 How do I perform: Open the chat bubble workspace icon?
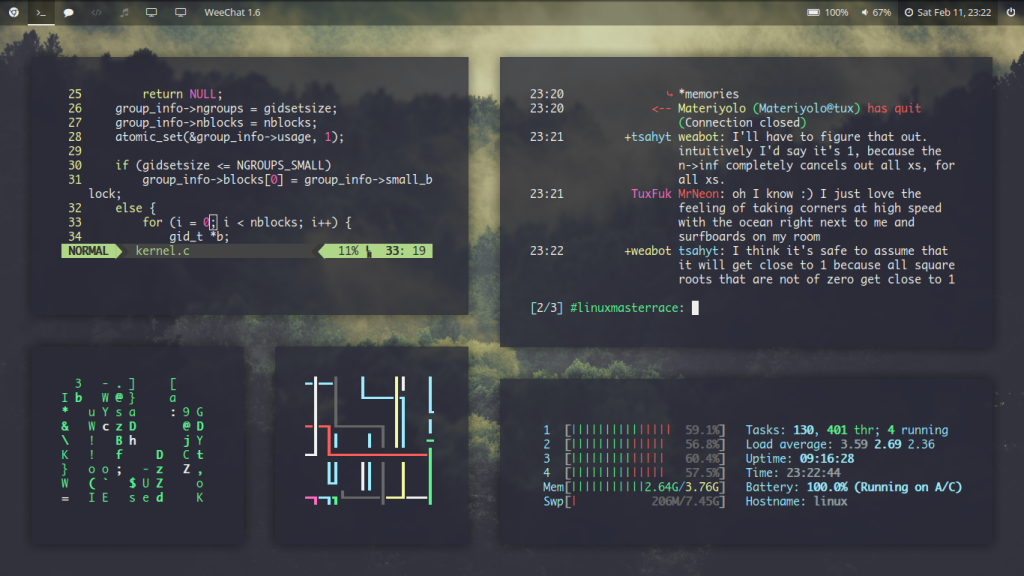point(67,13)
